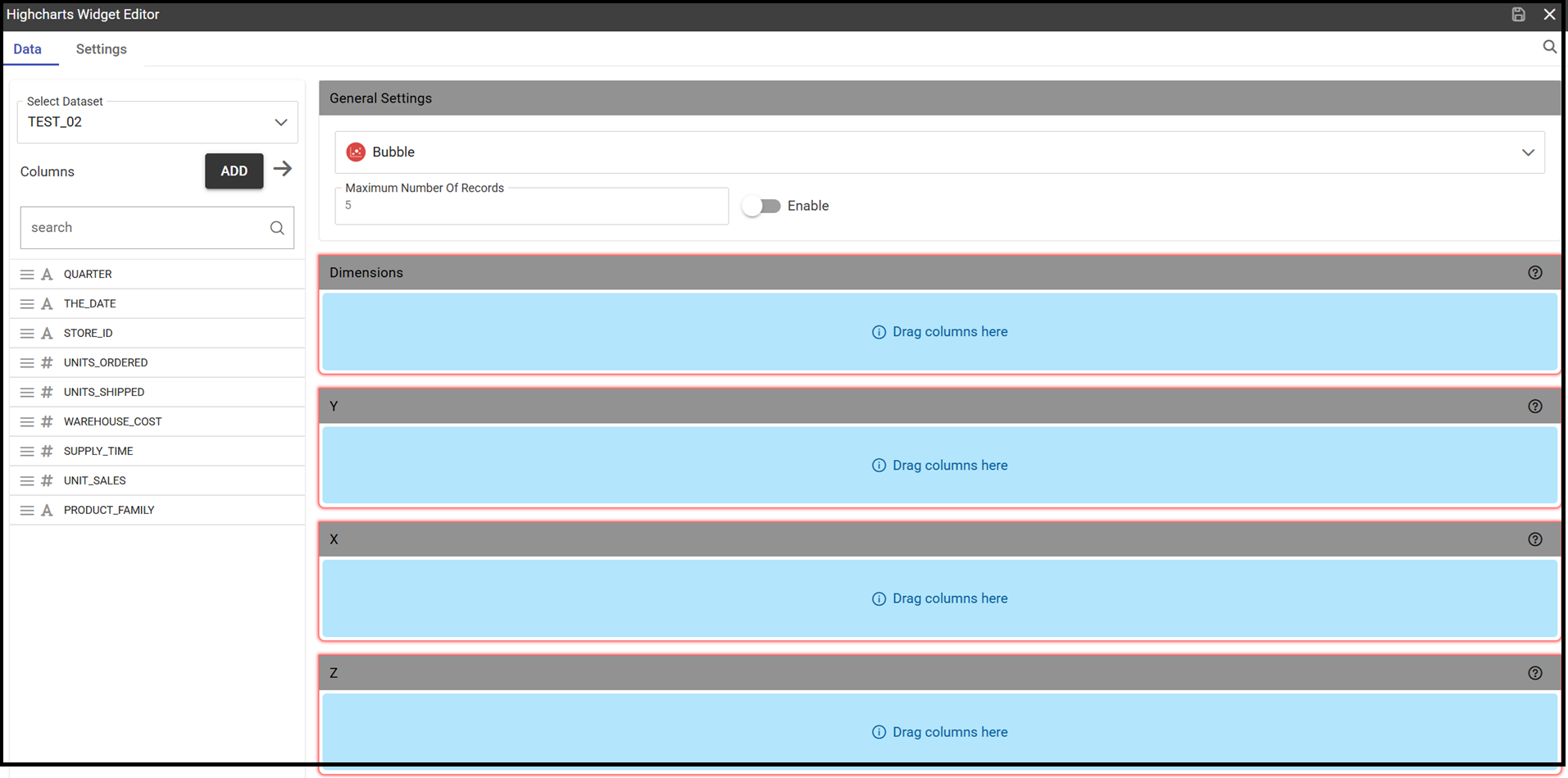Image resolution: width=1568 pixels, height=778 pixels.
Task: Click the number type icon beside SUPPLY_TIME
Action: point(47,452)
